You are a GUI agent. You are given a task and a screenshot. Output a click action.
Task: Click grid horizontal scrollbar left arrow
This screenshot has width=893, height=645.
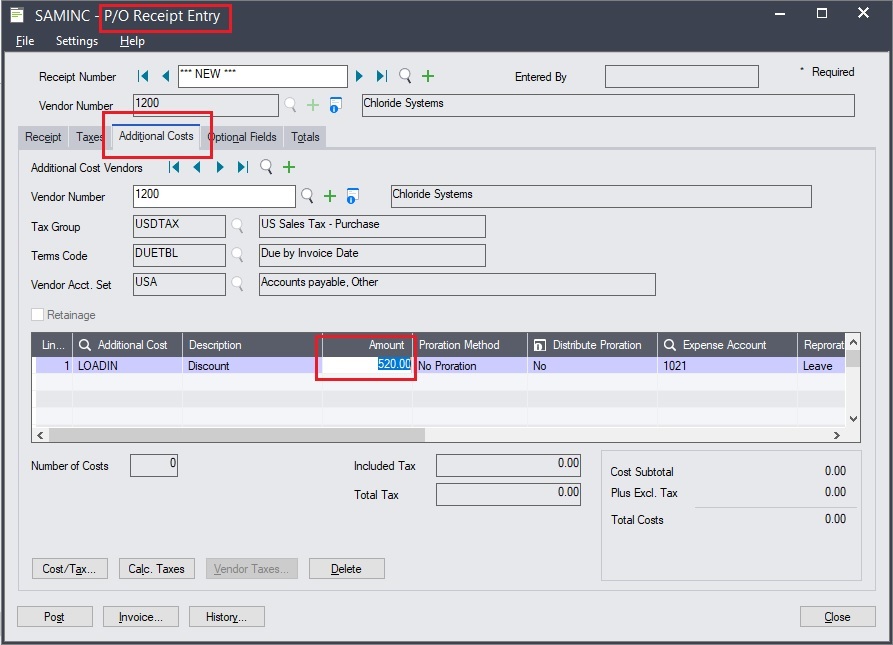pyautogui.click(x=40, y=435)
